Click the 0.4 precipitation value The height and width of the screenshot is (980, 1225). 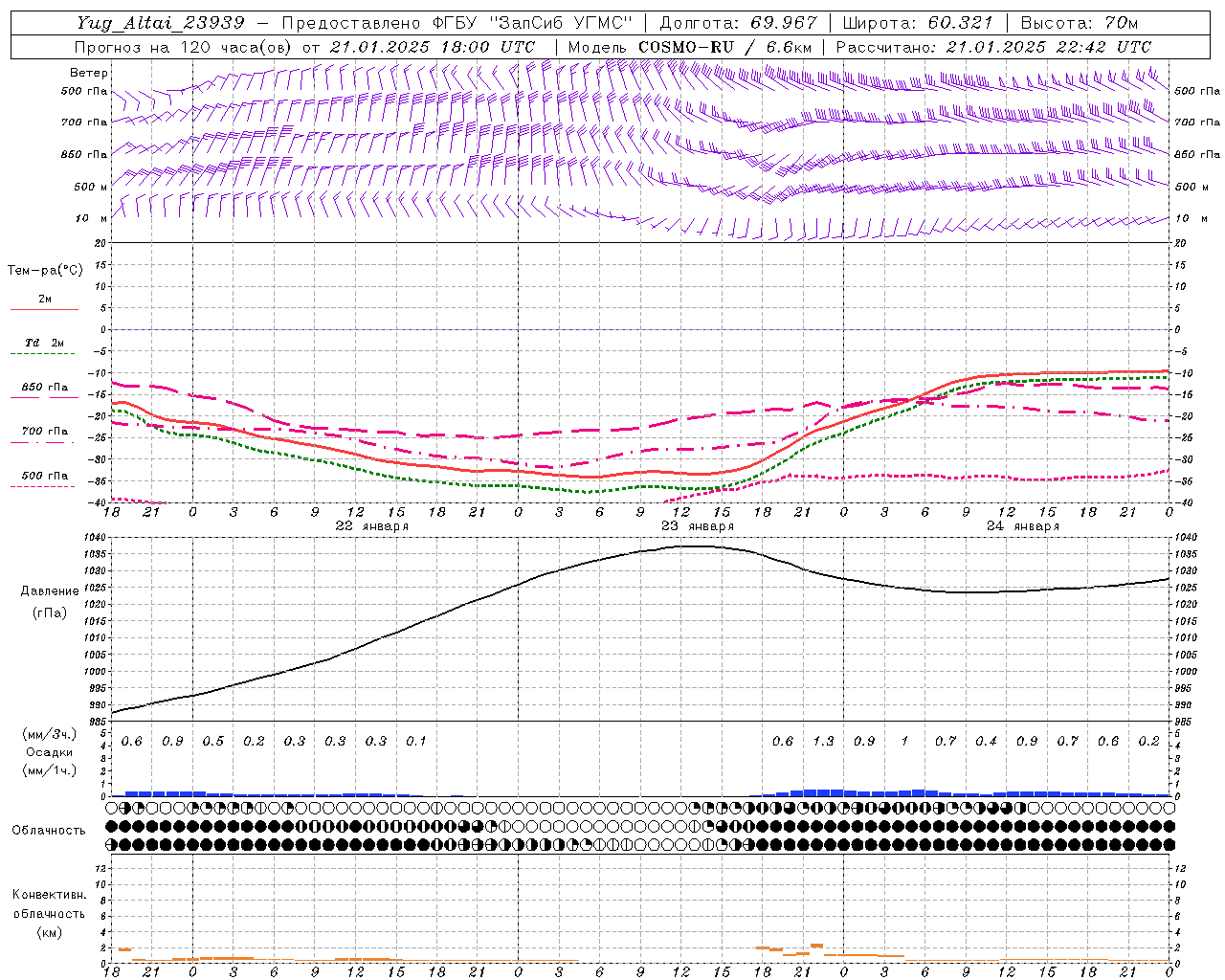pyautogui.click(x=986, y=741)
